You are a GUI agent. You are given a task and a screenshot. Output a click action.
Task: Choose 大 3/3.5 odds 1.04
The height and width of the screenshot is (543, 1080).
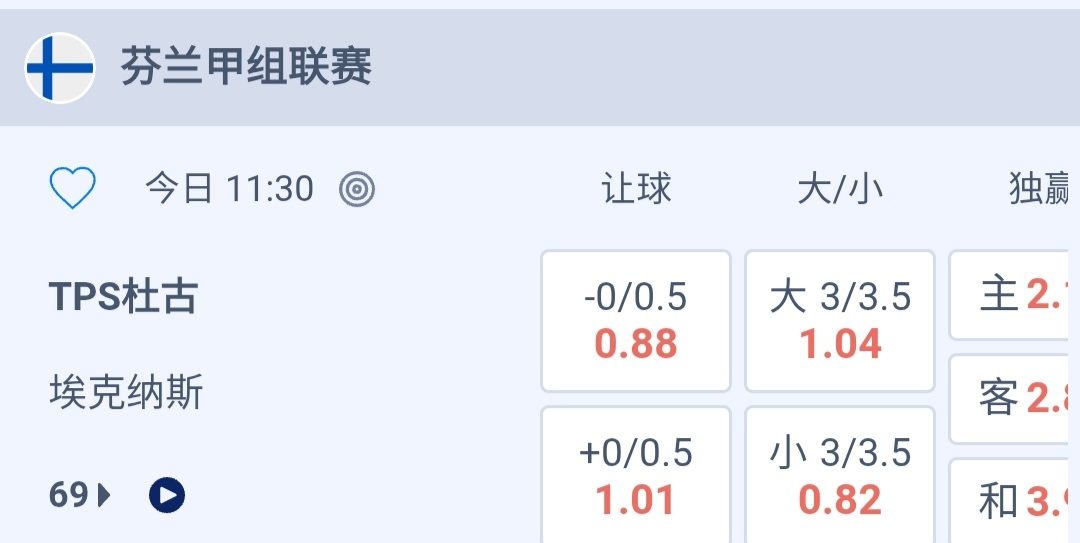tap(840, 321)
